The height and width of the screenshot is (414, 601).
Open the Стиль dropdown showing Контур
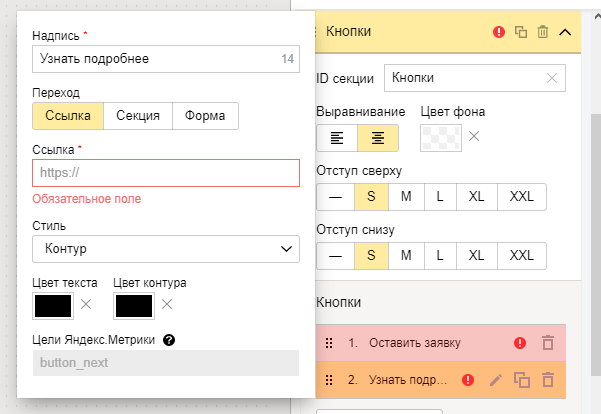click(166, 249)
